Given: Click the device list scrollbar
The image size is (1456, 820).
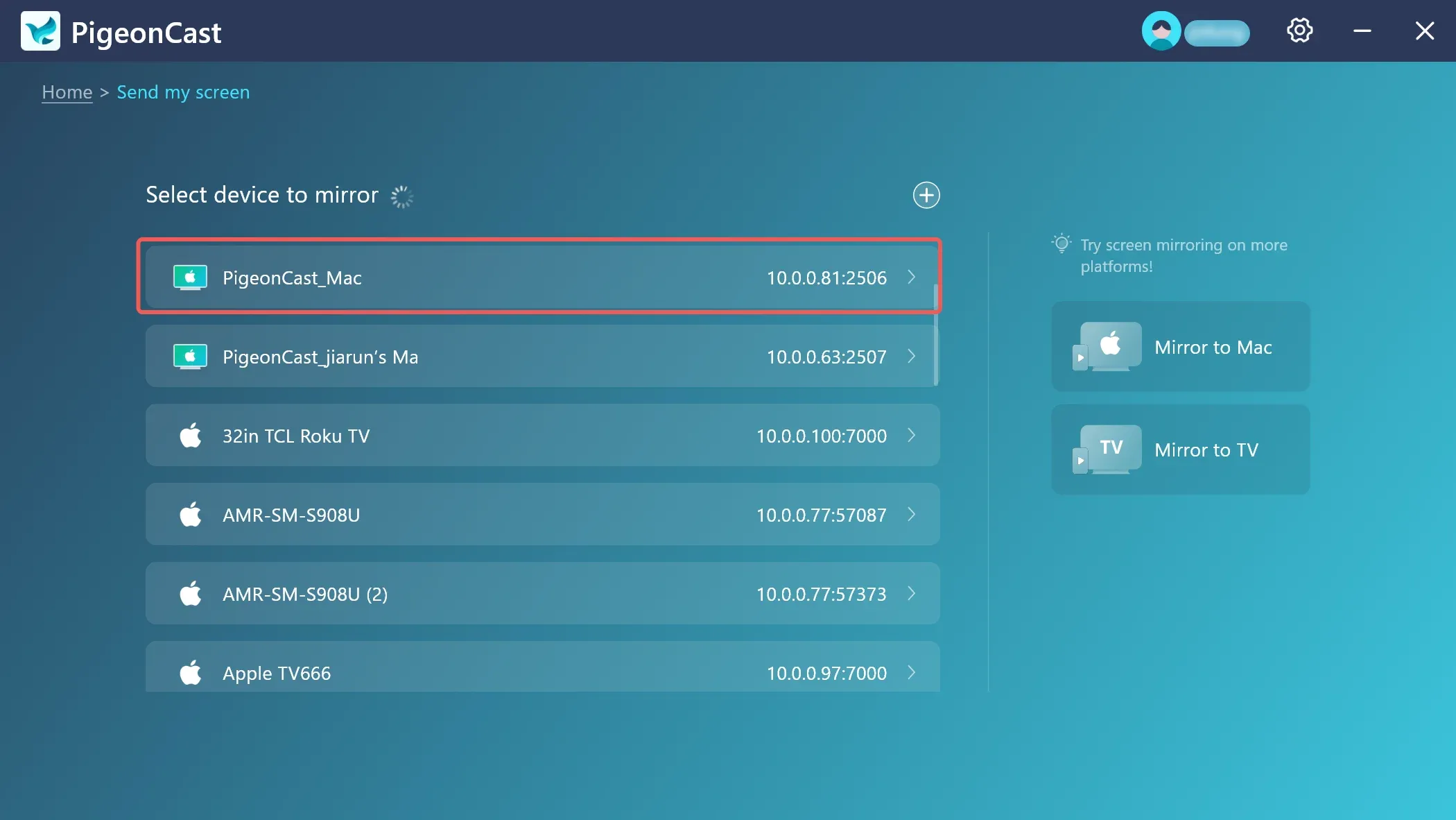Looking at the screenshot, I should [936, 334].
